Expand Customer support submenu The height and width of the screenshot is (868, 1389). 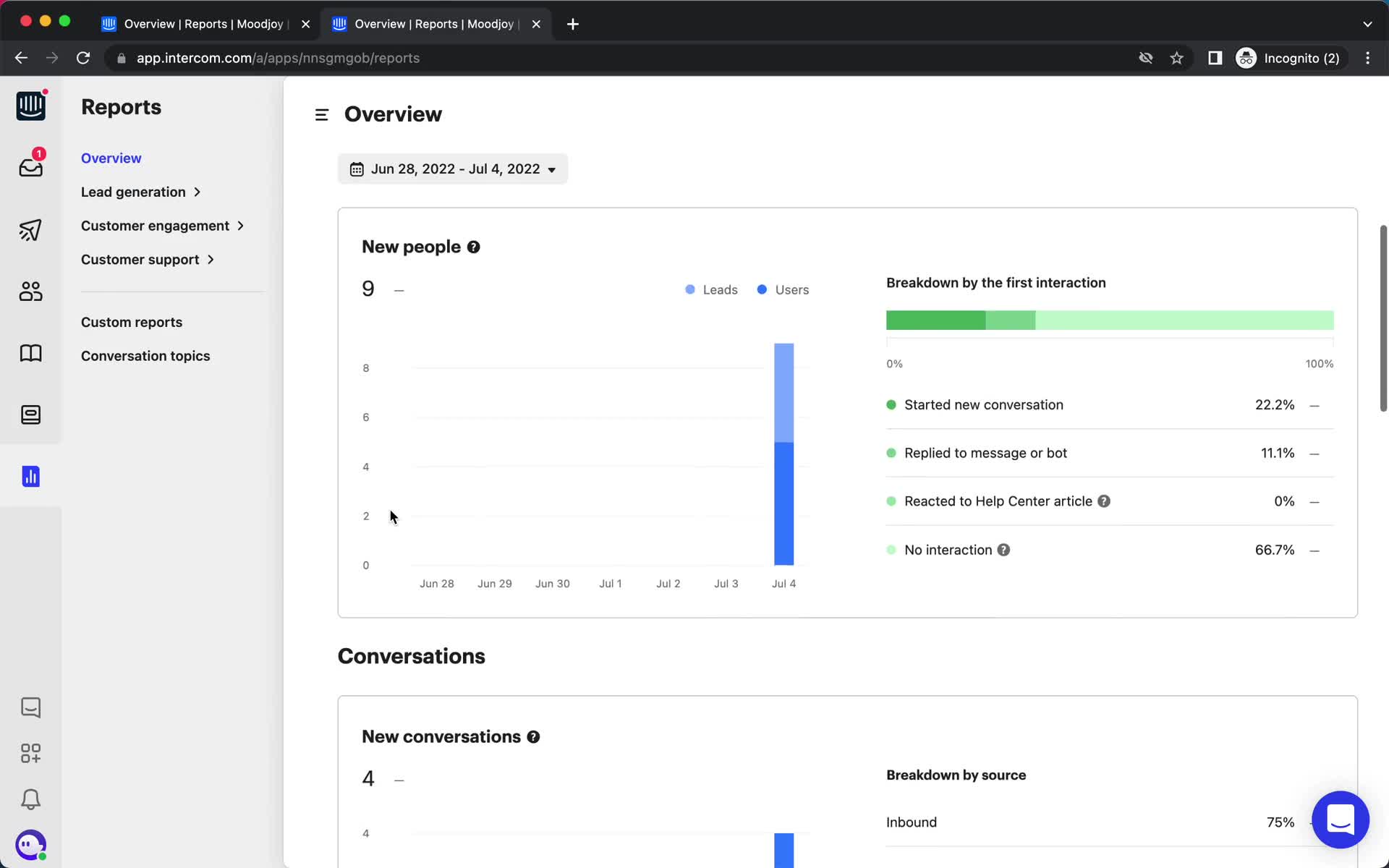148,260
